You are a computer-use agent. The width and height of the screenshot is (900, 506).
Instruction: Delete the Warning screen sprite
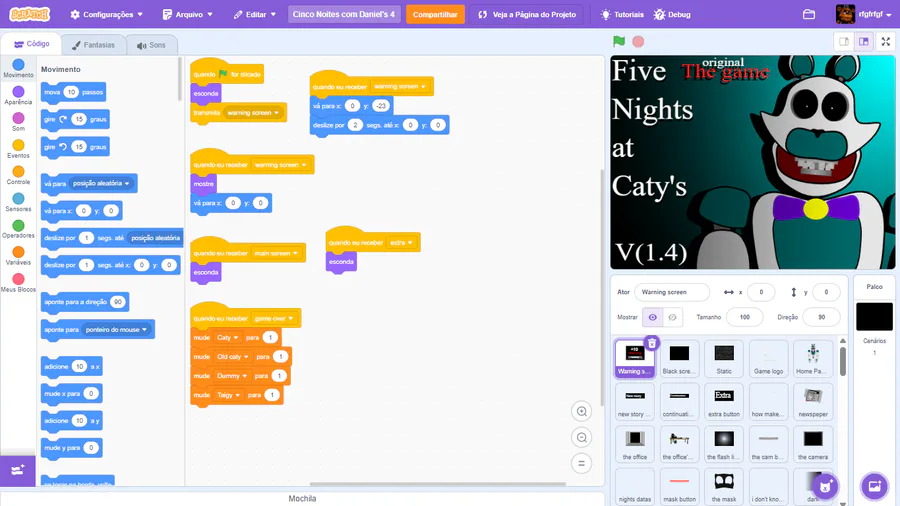(x=651, y=343)
